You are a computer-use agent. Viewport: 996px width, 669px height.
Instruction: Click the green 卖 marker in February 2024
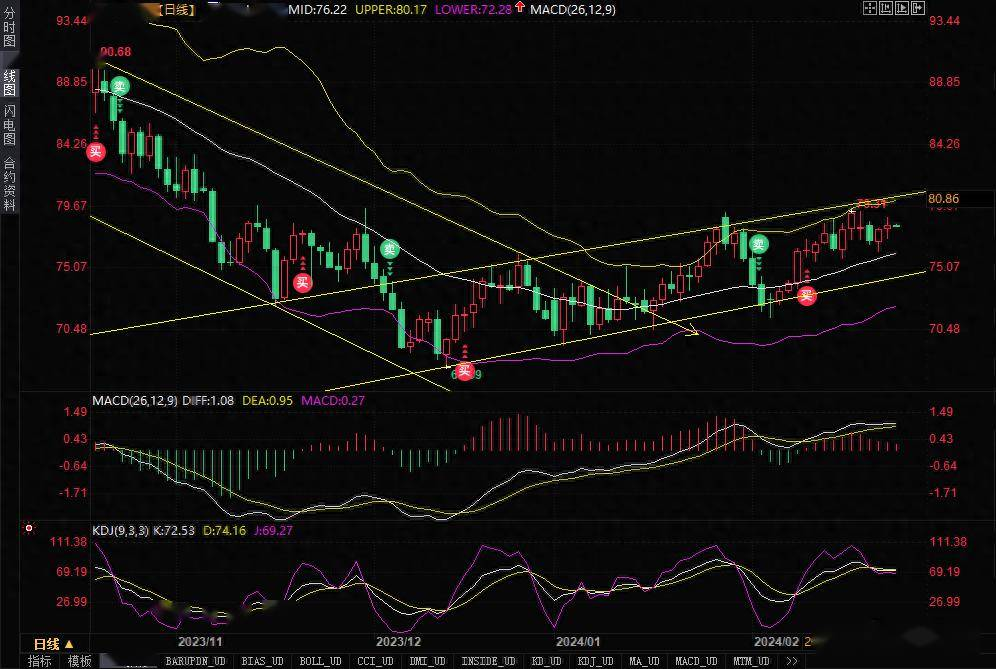point(758,244)
